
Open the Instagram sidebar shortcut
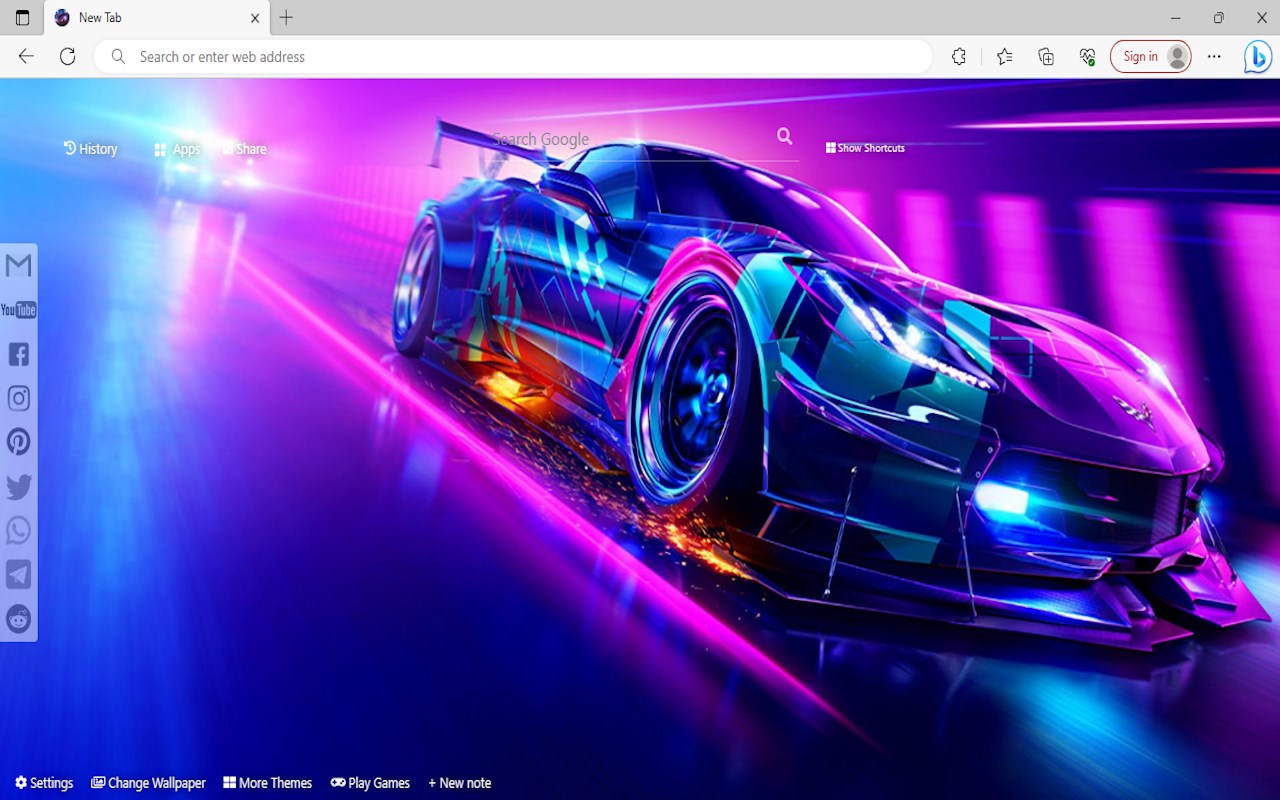click(x=18, y=398)
